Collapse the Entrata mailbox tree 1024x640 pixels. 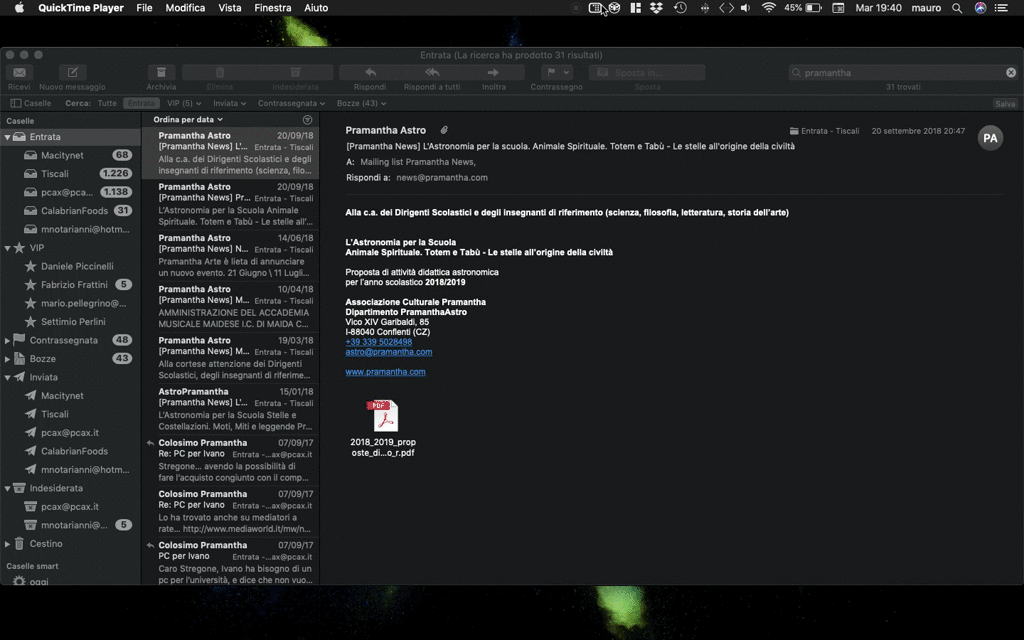7,137
